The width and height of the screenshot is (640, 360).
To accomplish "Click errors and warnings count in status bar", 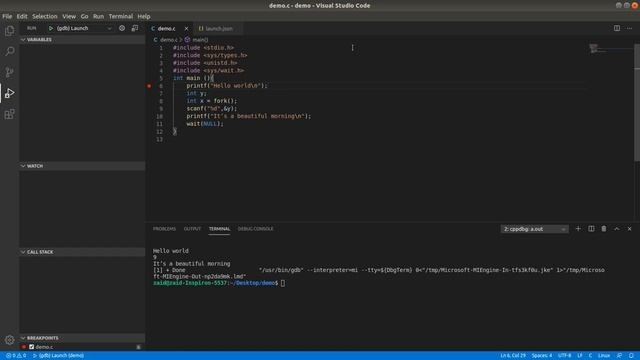I will 16,356.
